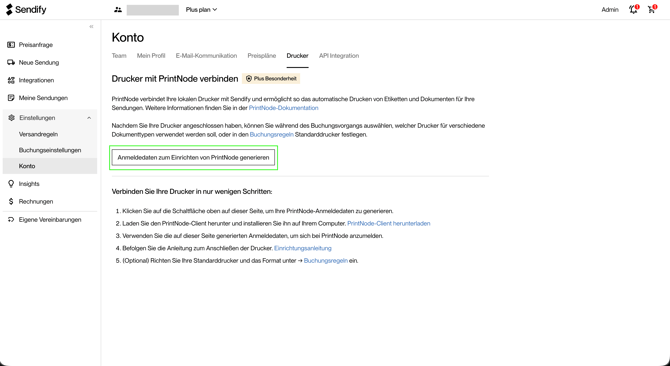Click the Meine Sendungen sidebar icon
Viewport: 670px width, 366px height.
coord(11,98)
